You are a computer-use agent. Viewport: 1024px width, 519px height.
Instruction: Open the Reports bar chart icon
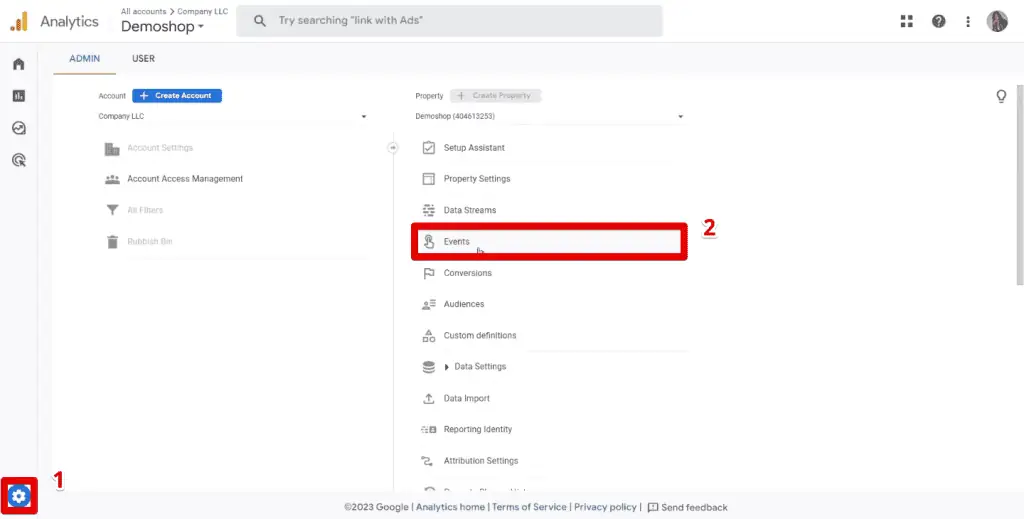18,96
